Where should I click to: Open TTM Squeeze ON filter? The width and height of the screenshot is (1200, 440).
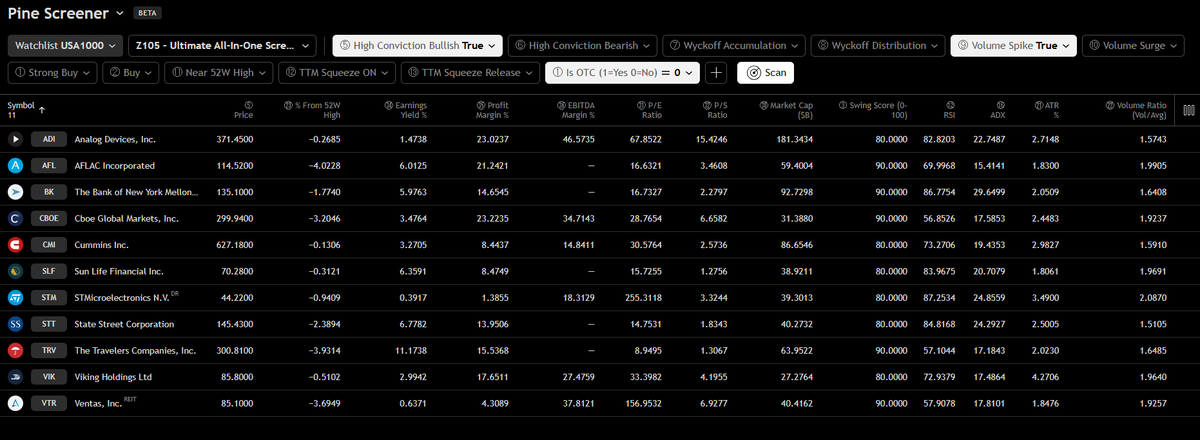click(336, 72)
